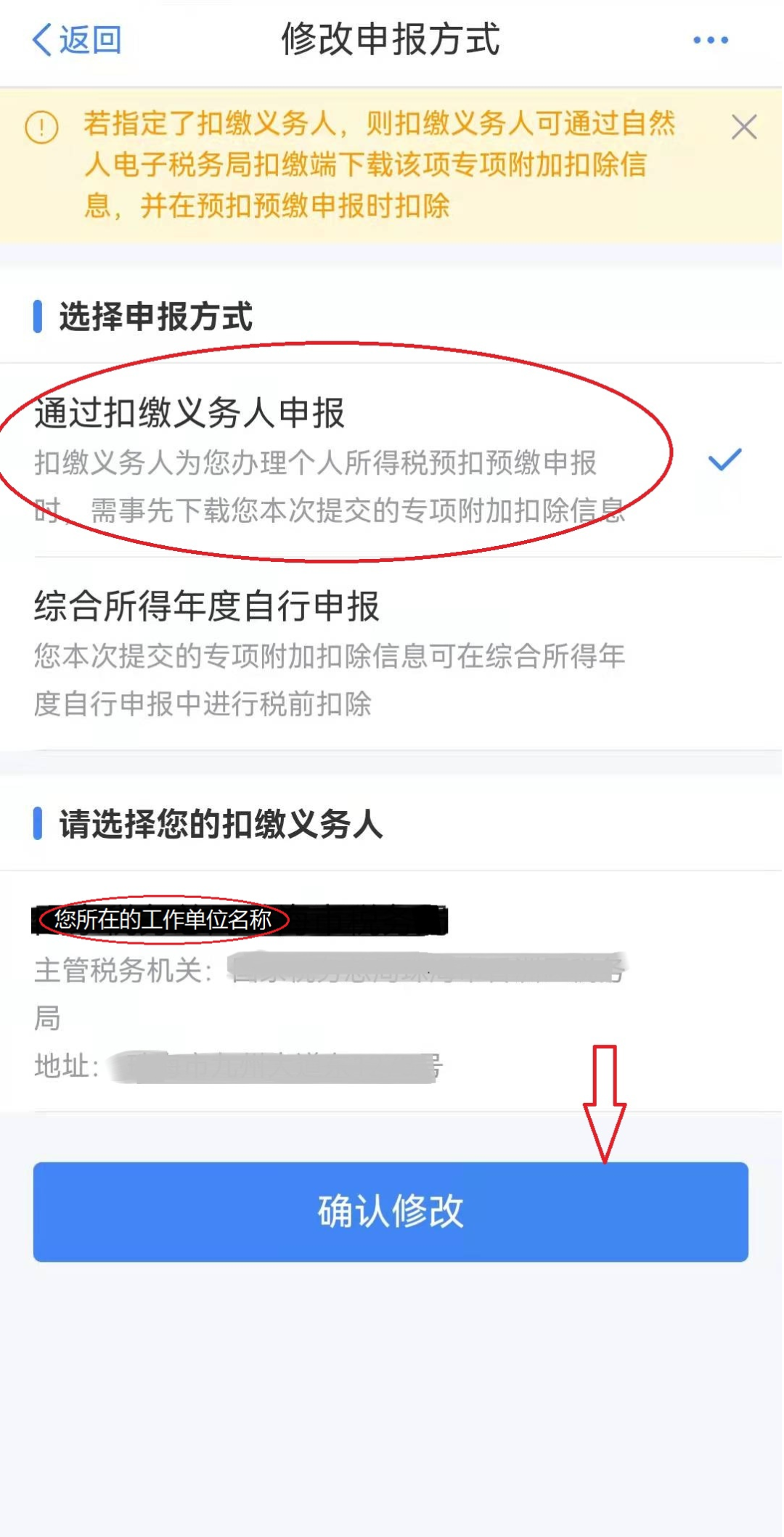The height and width of the screenshot is (1537, 784).
Task: Tap the 主管税务机关 info line
Action: pyautogui.click(x=330, y=993)
